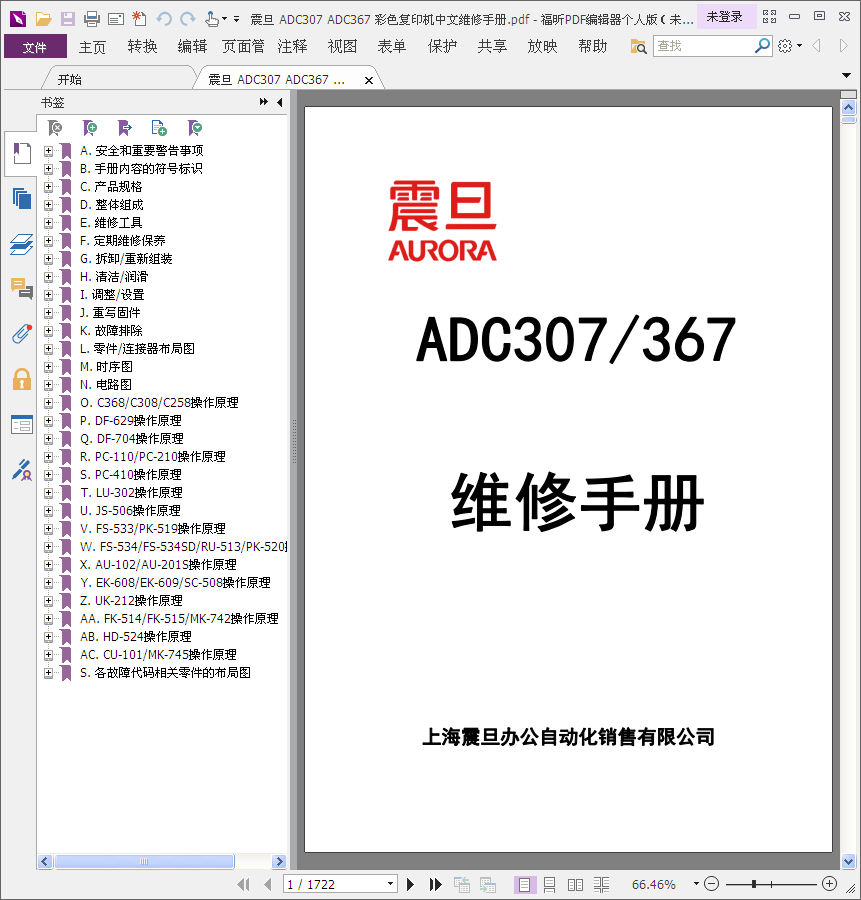This screenshot has width=861, height=900.
Task: Open the 转换 ribbon tab
Action: point(142,46)
